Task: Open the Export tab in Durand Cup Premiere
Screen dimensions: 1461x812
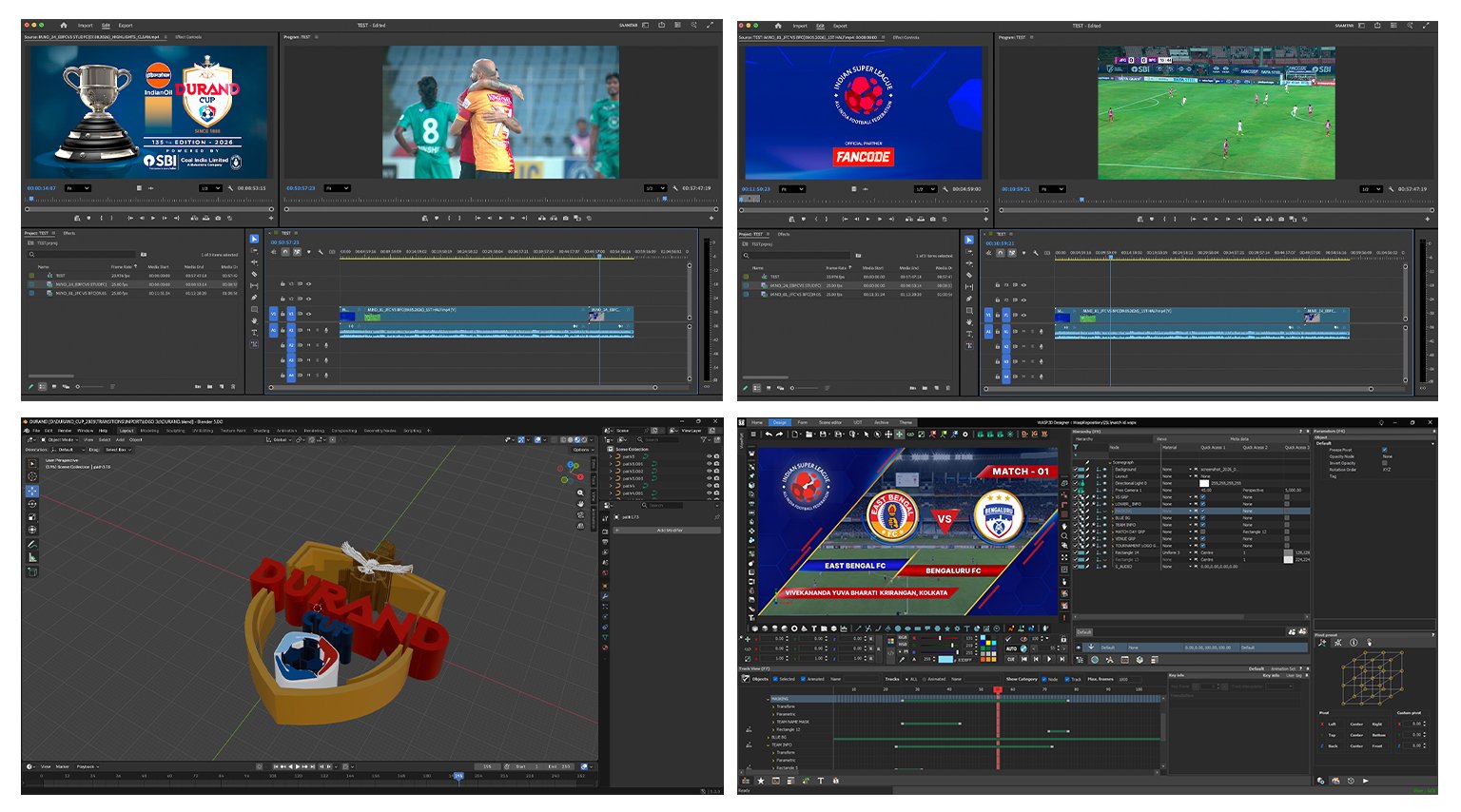Action: [x=126, y=26]
